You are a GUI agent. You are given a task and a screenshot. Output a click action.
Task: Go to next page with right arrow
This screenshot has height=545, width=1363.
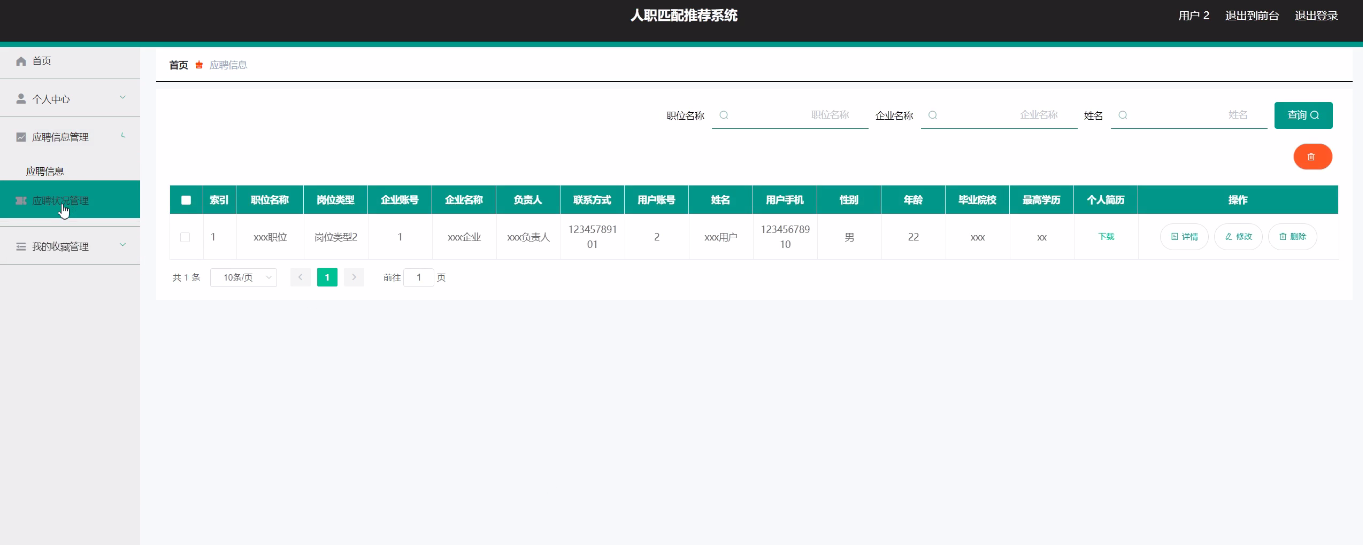click(x=354, y=277)
